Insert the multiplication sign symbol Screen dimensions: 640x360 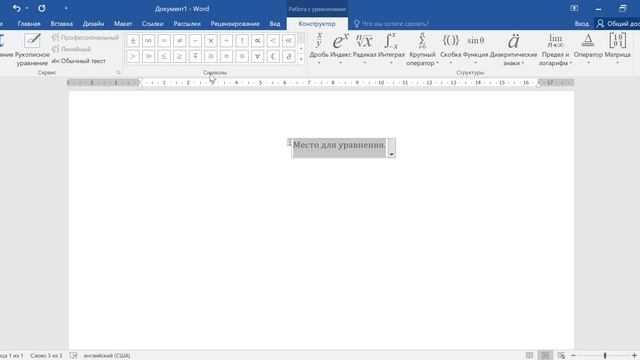[211, 41]
